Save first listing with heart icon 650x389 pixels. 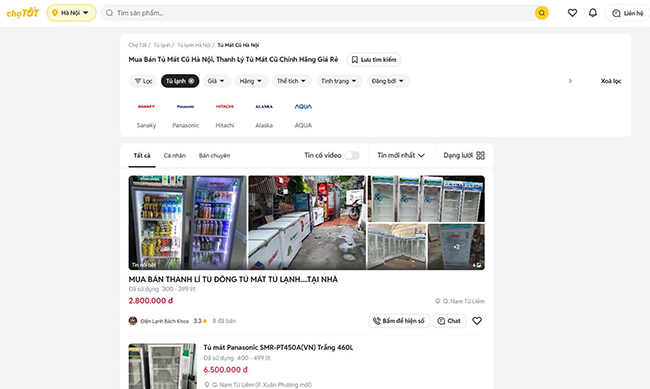pos(477,321)
